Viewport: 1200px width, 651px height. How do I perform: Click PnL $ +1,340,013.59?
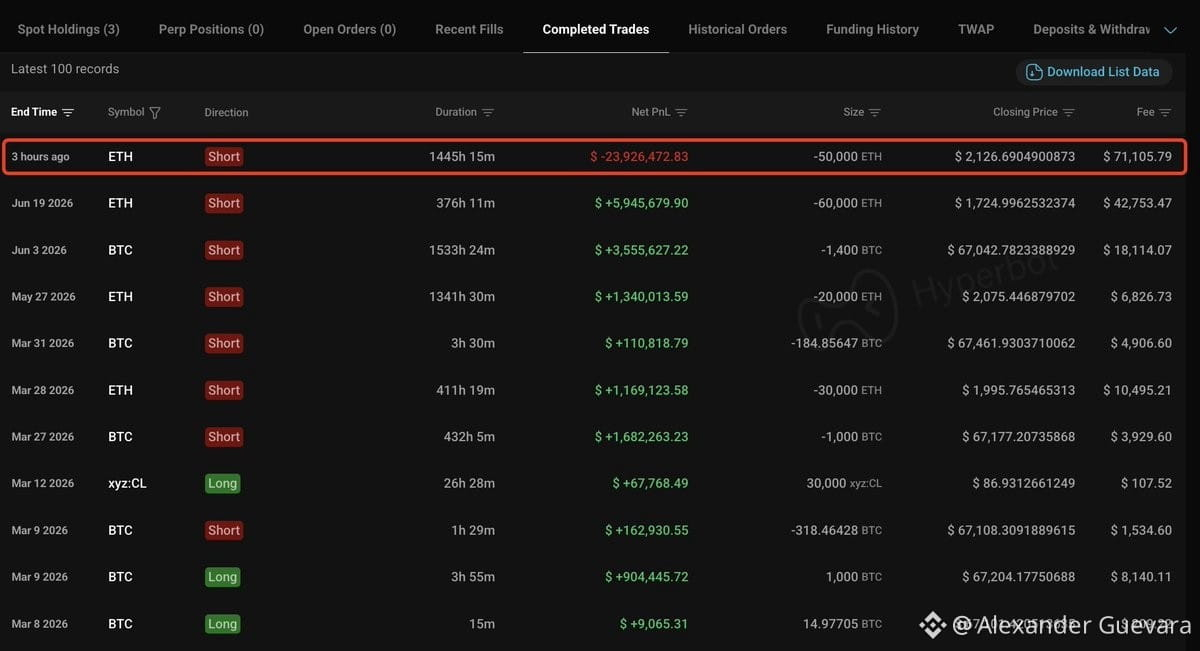[x=641, y=297]
